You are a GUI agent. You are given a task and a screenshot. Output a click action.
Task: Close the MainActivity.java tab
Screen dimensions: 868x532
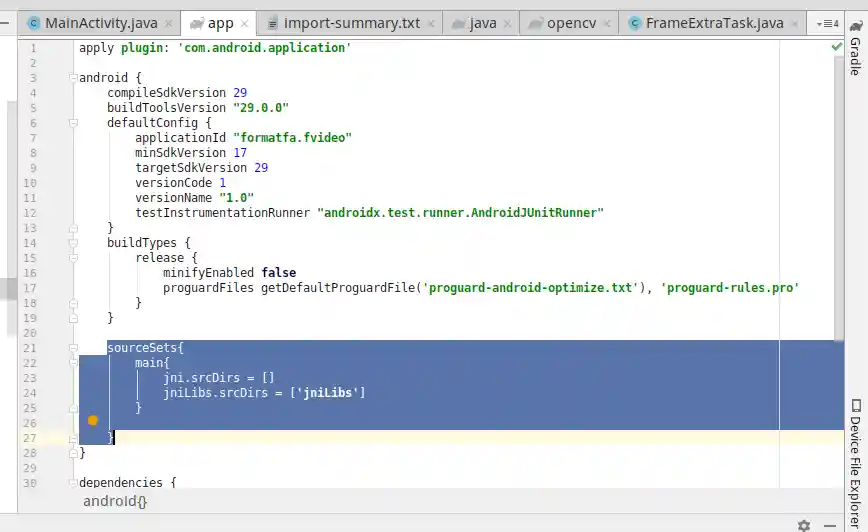(x=166, y=23)
